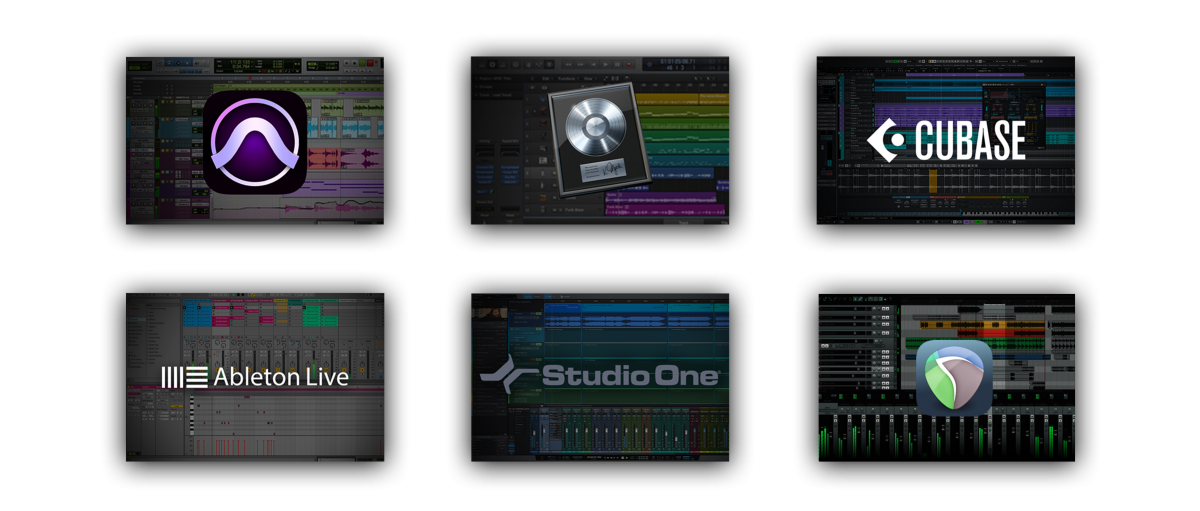Click the Reaper app icon
Viewport: 1200px width, 511px height.
(954, 377)
